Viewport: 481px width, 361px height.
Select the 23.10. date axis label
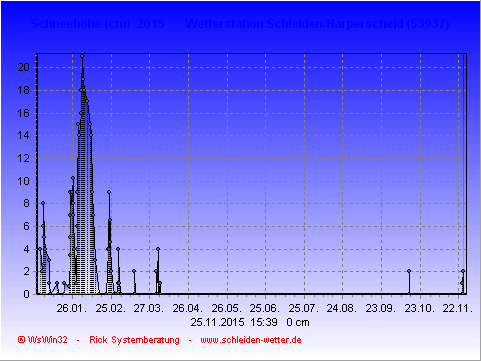(x=420, y=308)
